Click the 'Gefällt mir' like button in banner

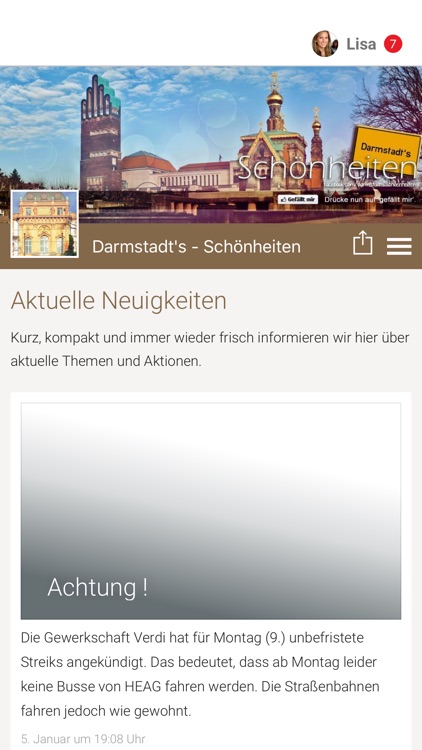298,199
